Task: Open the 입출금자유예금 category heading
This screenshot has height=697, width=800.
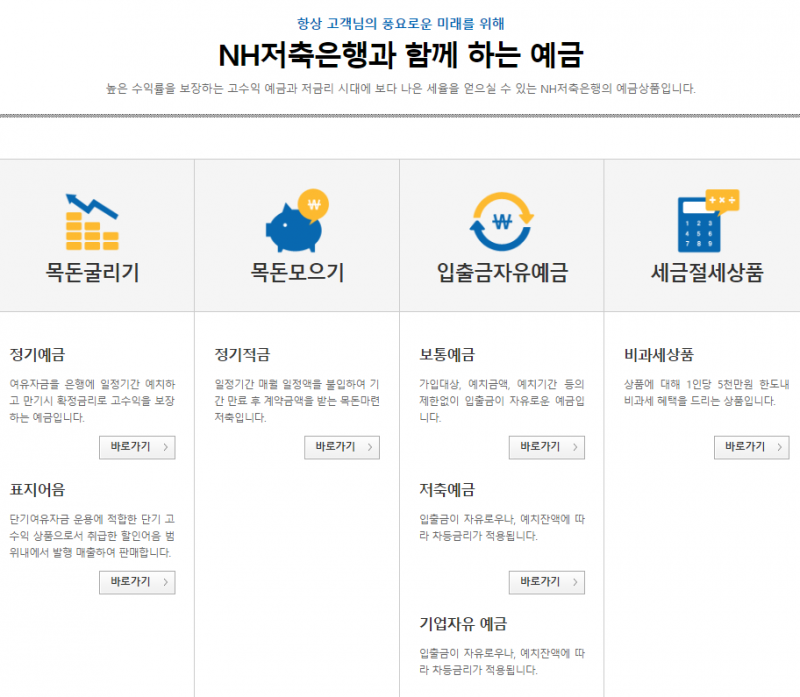Action: tap(502, 272)
